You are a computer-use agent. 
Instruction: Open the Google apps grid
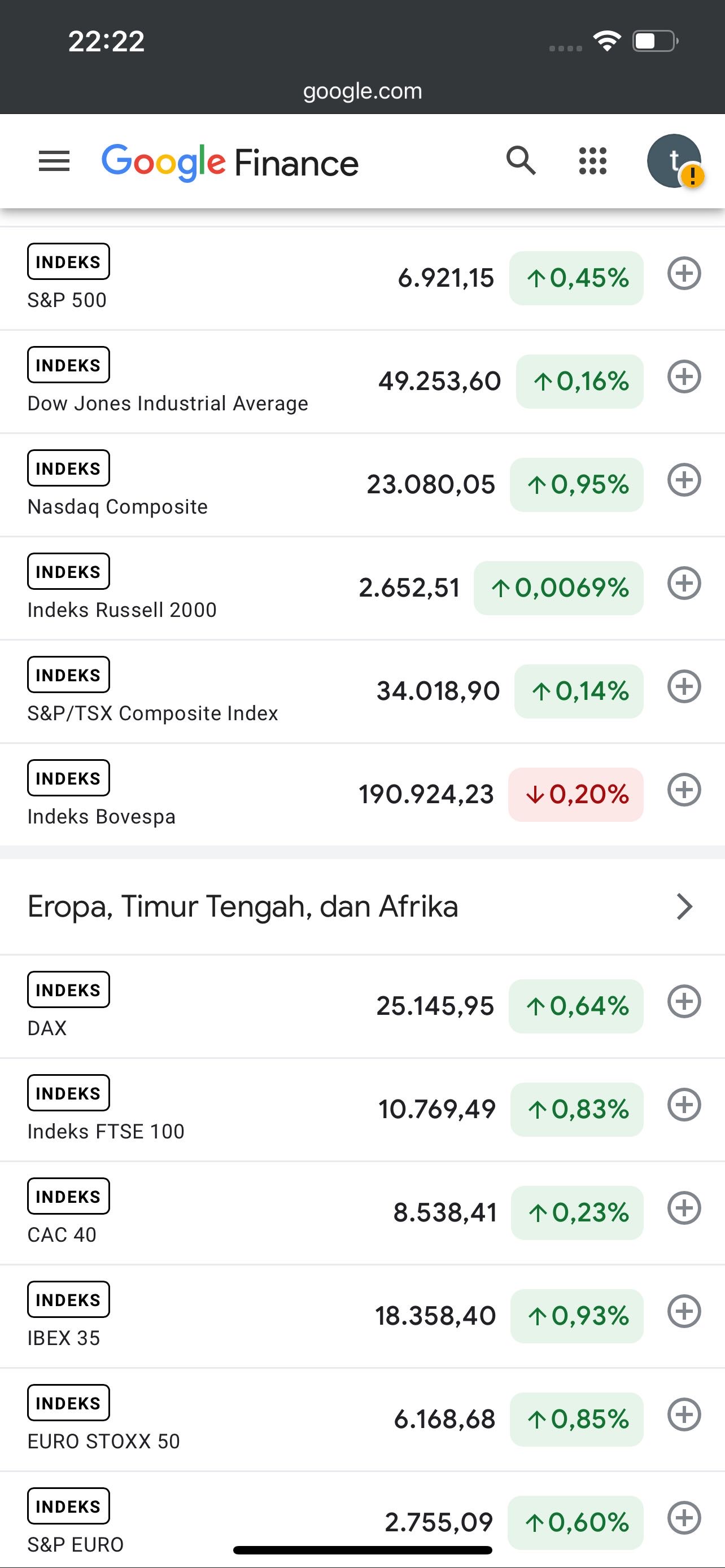(592, 161)
